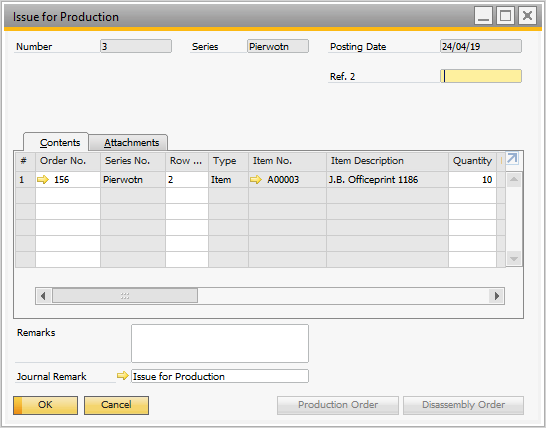Switch to the Contents tab
Image resolution: width=546 pixels, height=428 pixels.
(56, 142)
